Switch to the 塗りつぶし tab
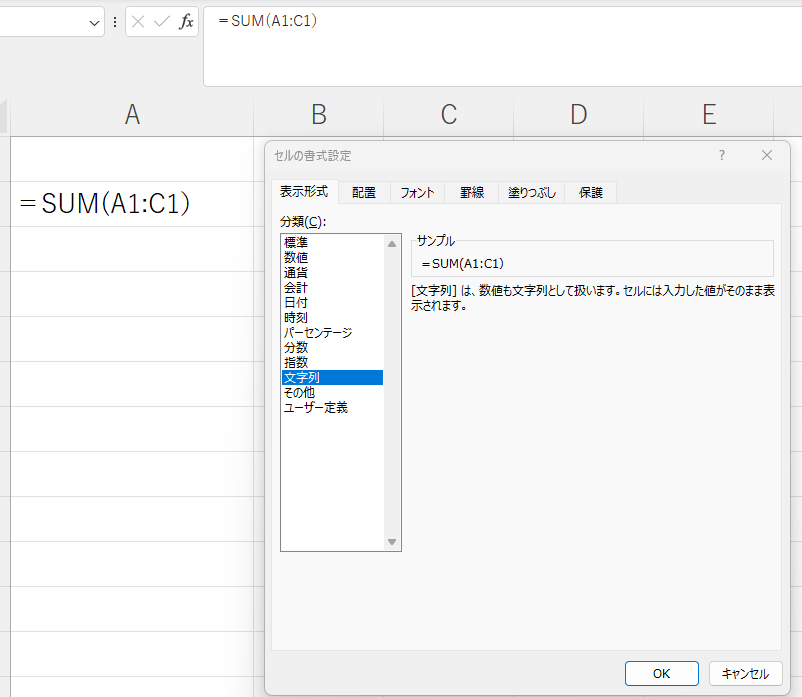Viewport: 802px width, 697px height. pyautogui.click(x=531, y=193)
